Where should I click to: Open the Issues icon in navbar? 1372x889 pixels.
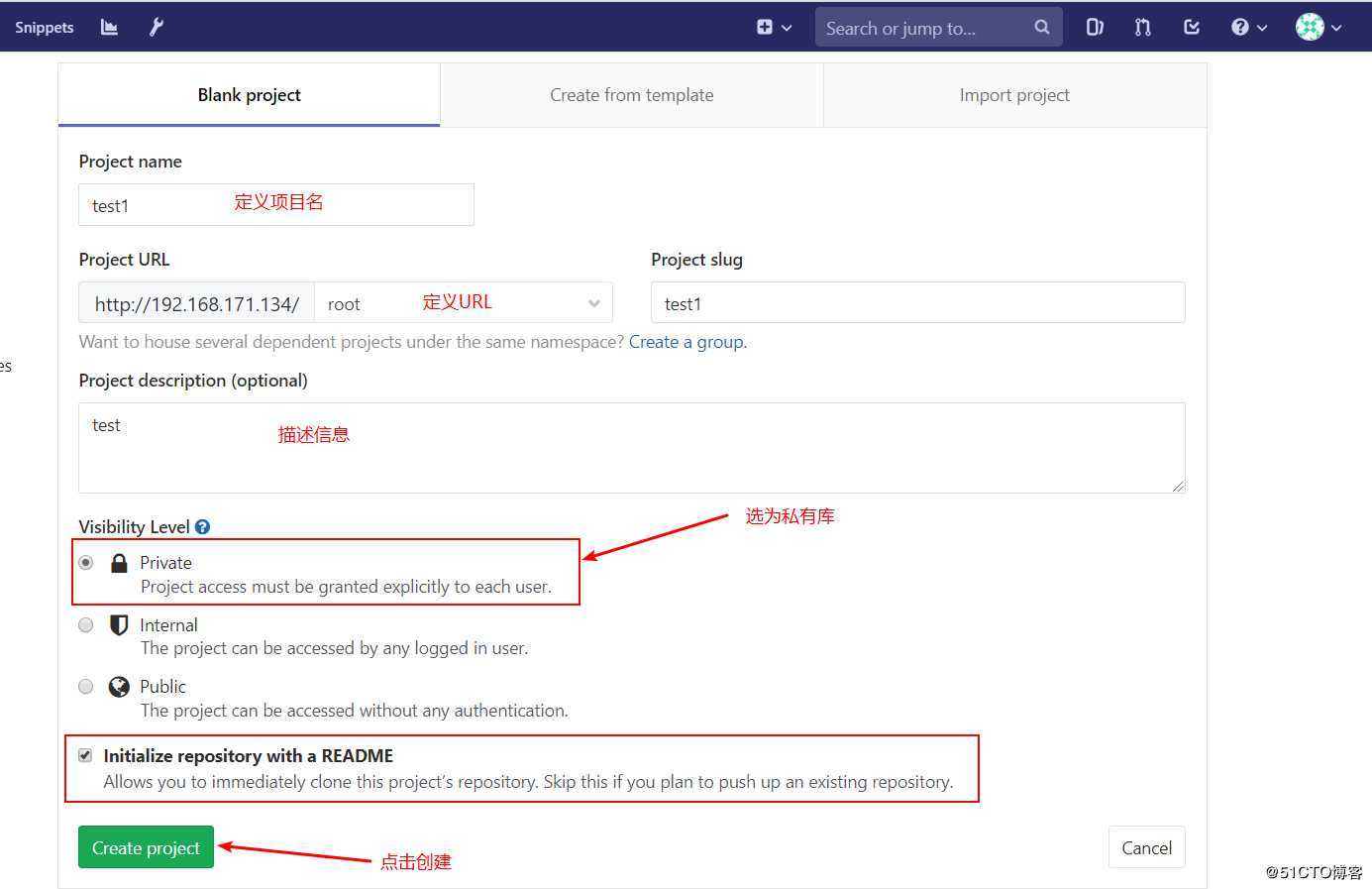(1095, 28)
